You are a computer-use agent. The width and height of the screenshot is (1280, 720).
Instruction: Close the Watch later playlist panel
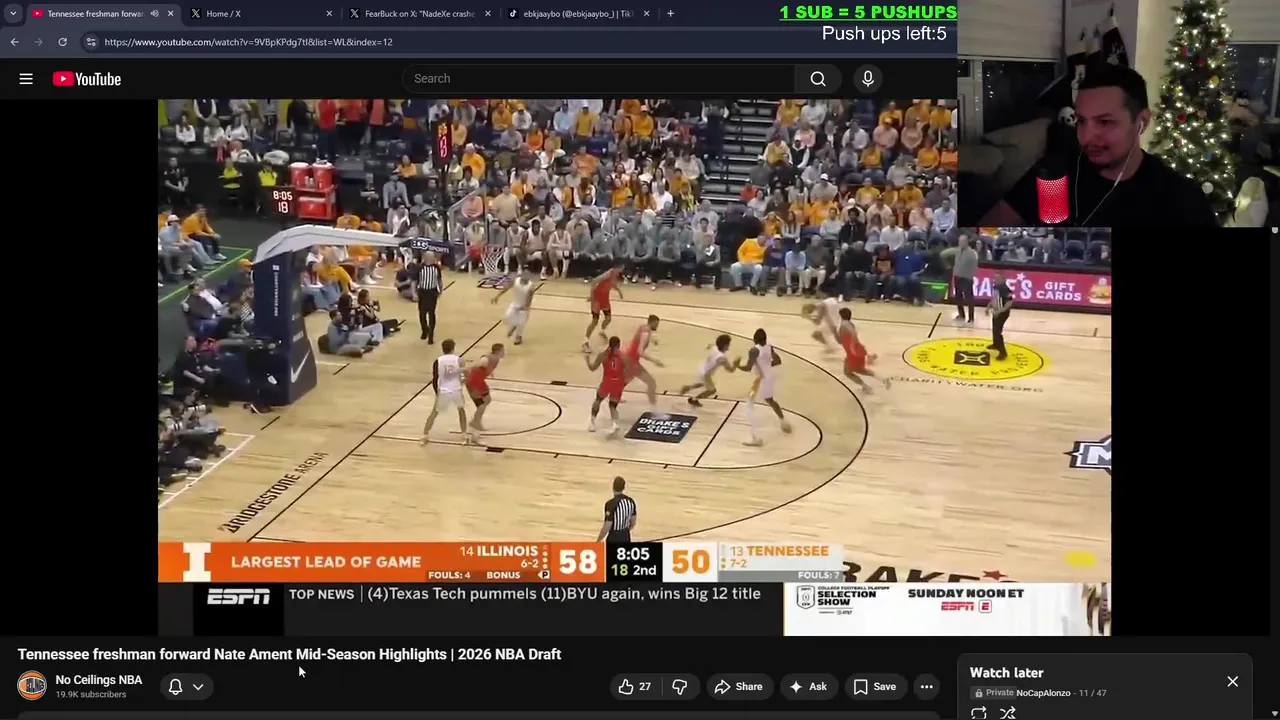click(x=1232, y=681)
